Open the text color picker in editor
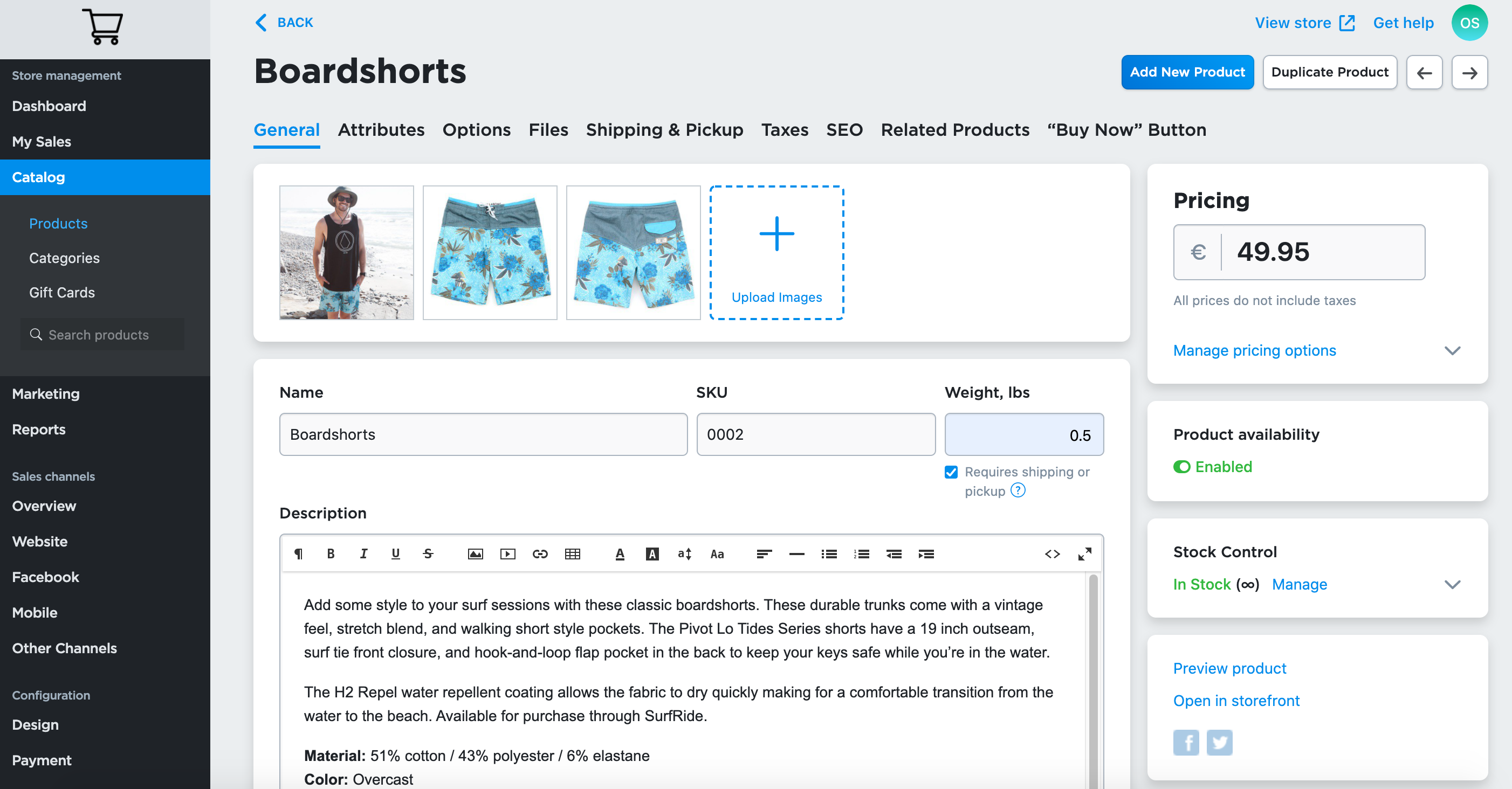The height and width of the screenshot is (789, 1512). click(x=620, y=554)
